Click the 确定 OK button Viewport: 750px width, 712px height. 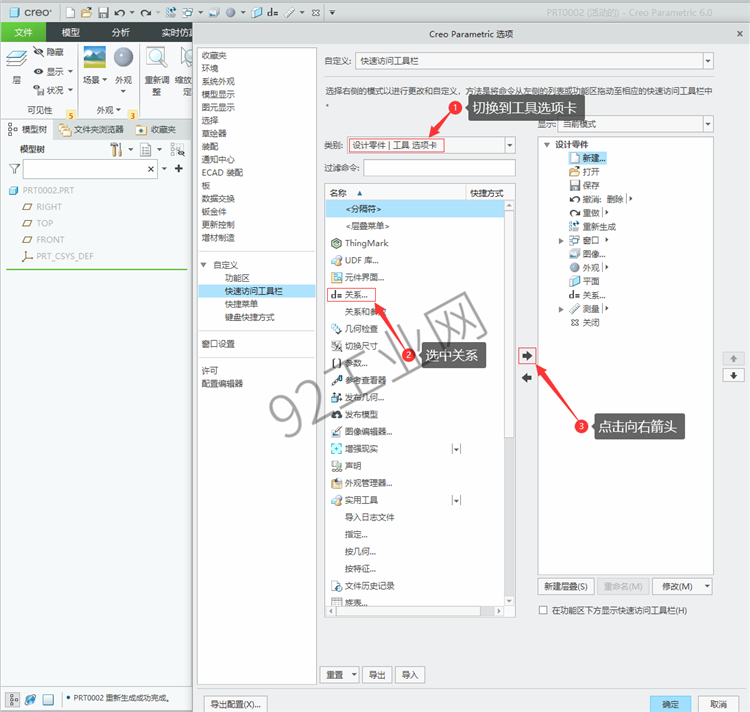[x=670, y=704]
